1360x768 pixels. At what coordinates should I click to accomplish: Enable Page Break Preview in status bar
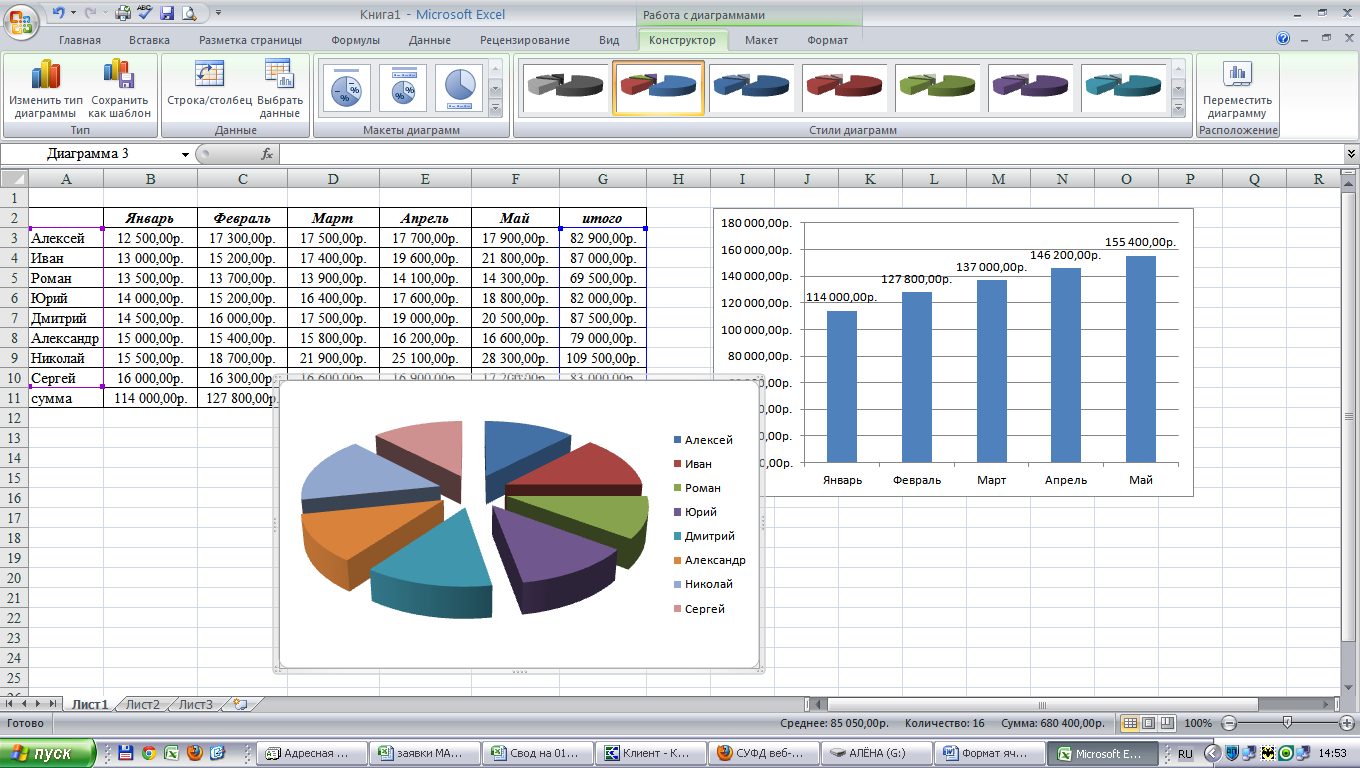1166,723
